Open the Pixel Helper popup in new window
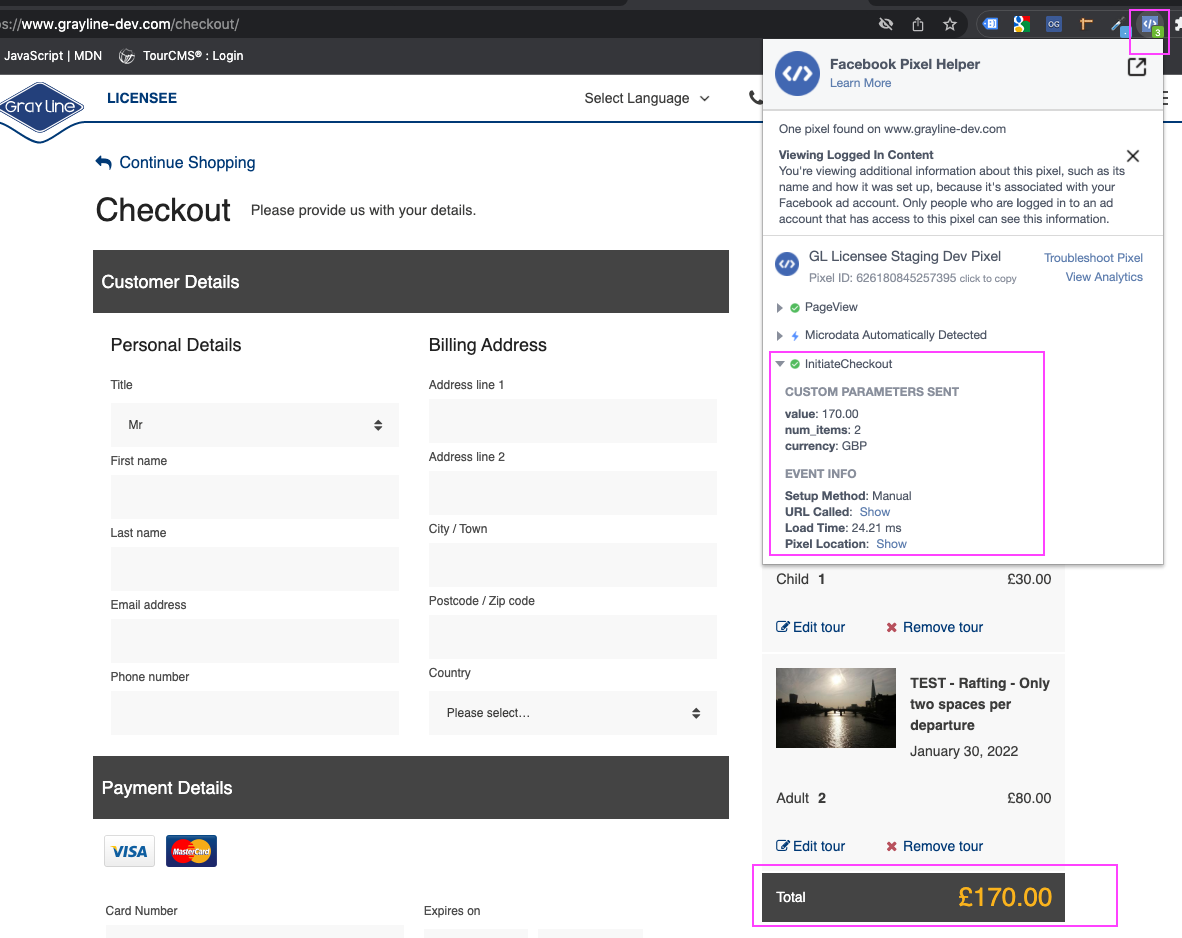This screenshot has width=1182, height=938. point(1137,66)
